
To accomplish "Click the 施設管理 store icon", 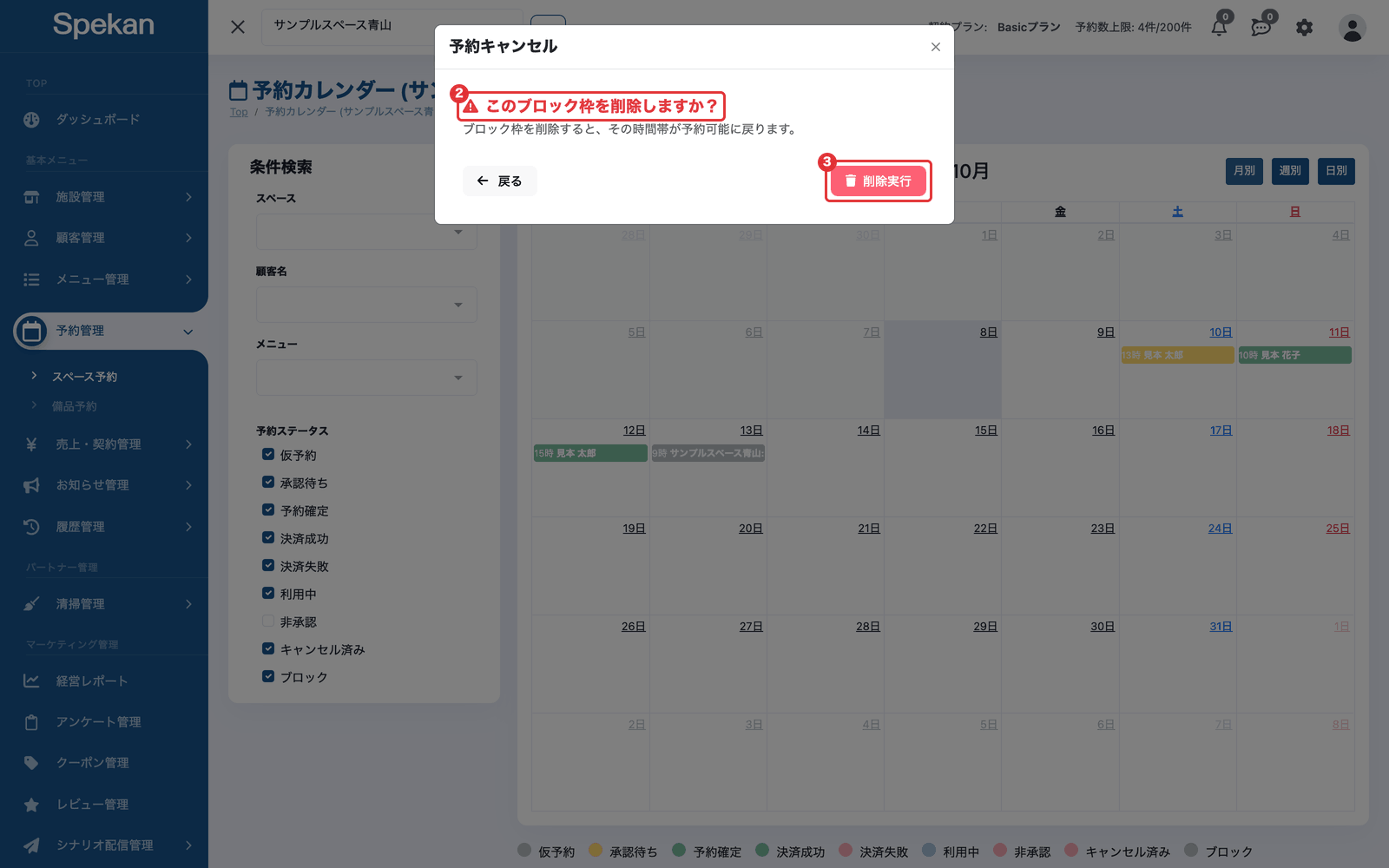I will pos(31,197).
